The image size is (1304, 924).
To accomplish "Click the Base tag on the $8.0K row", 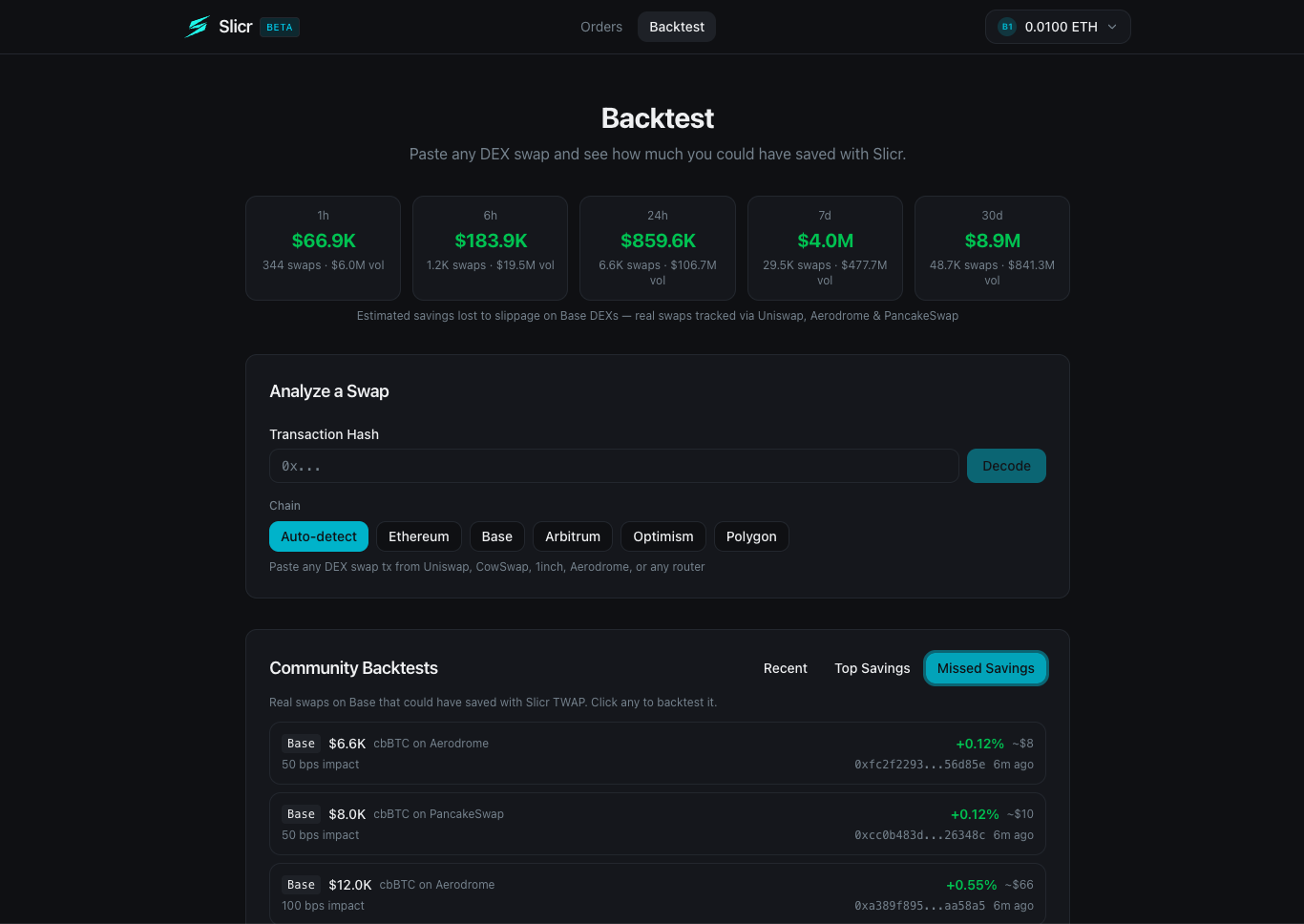I will (301, 814).
